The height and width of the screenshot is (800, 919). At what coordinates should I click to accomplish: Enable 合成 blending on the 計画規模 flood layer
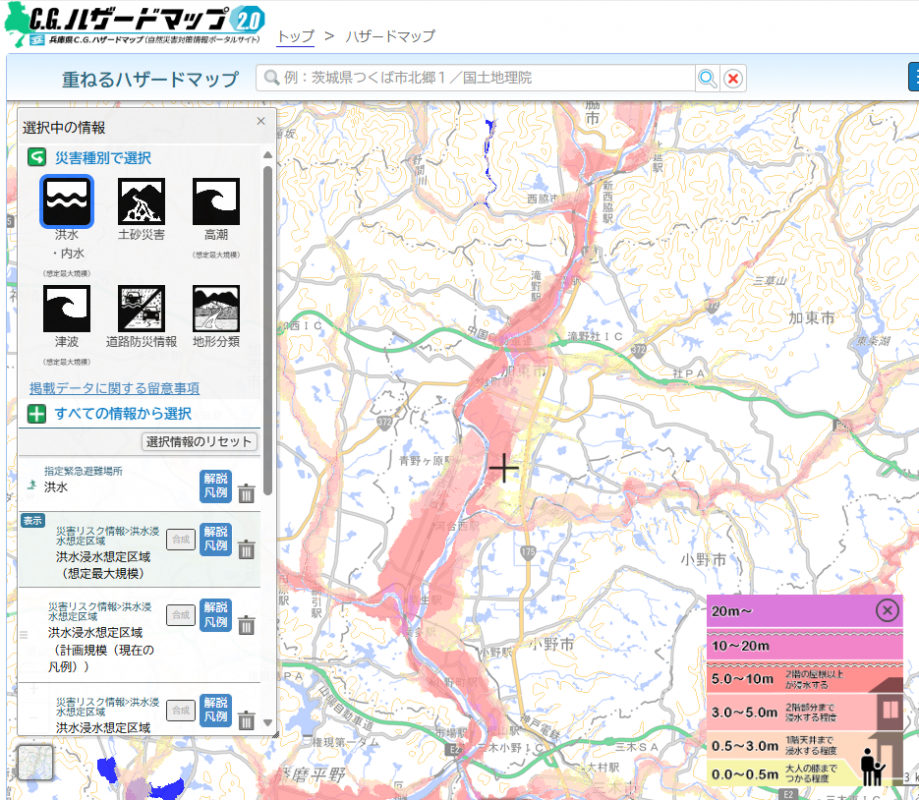(180, 615)
